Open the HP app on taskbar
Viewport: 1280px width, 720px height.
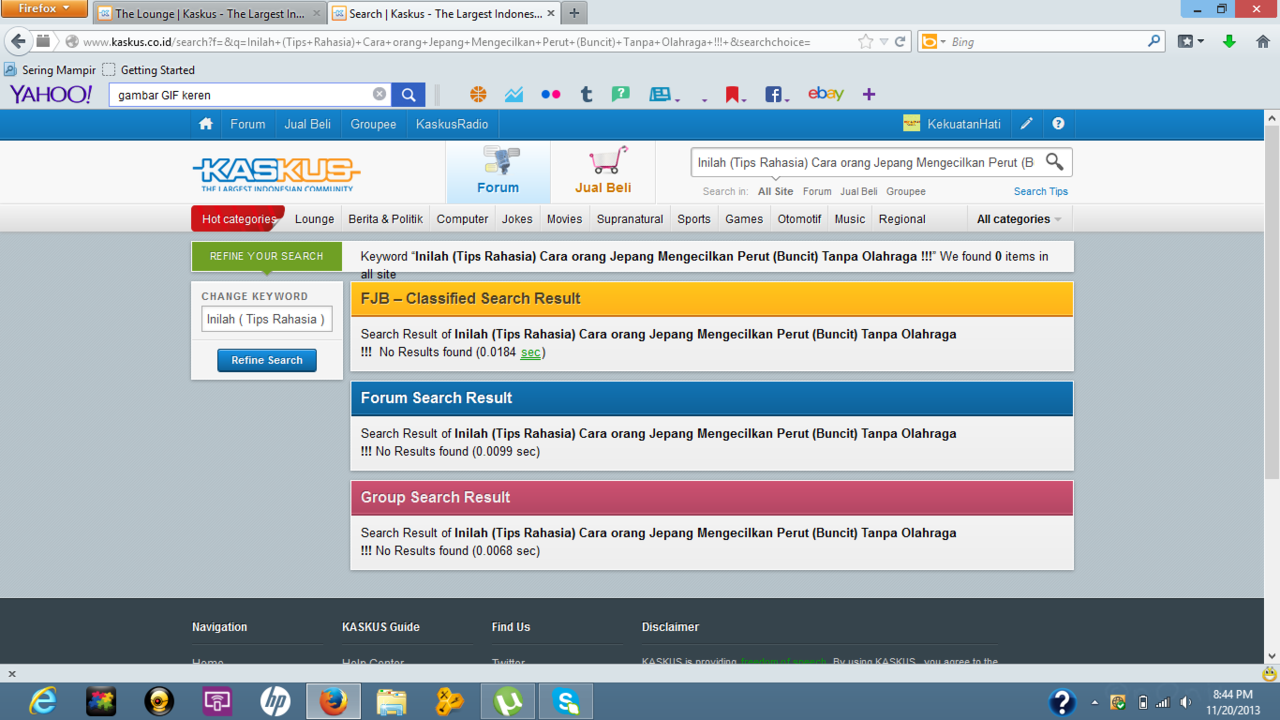[275, 701]
